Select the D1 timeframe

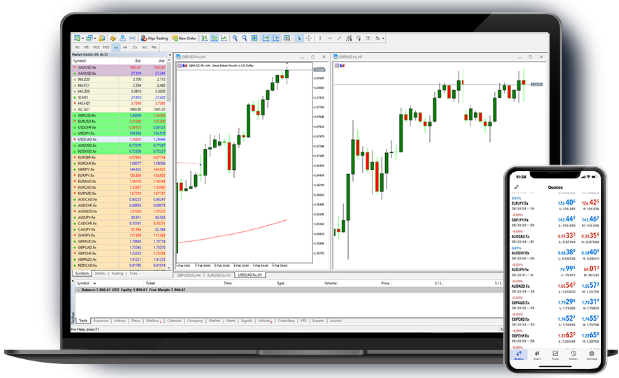[135, 47]
